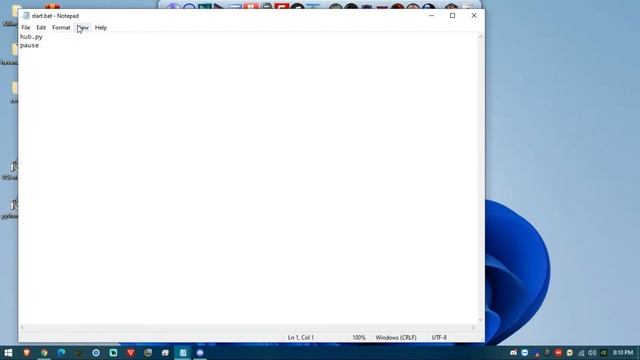Click the red circular tray icon

pos(558,353)
